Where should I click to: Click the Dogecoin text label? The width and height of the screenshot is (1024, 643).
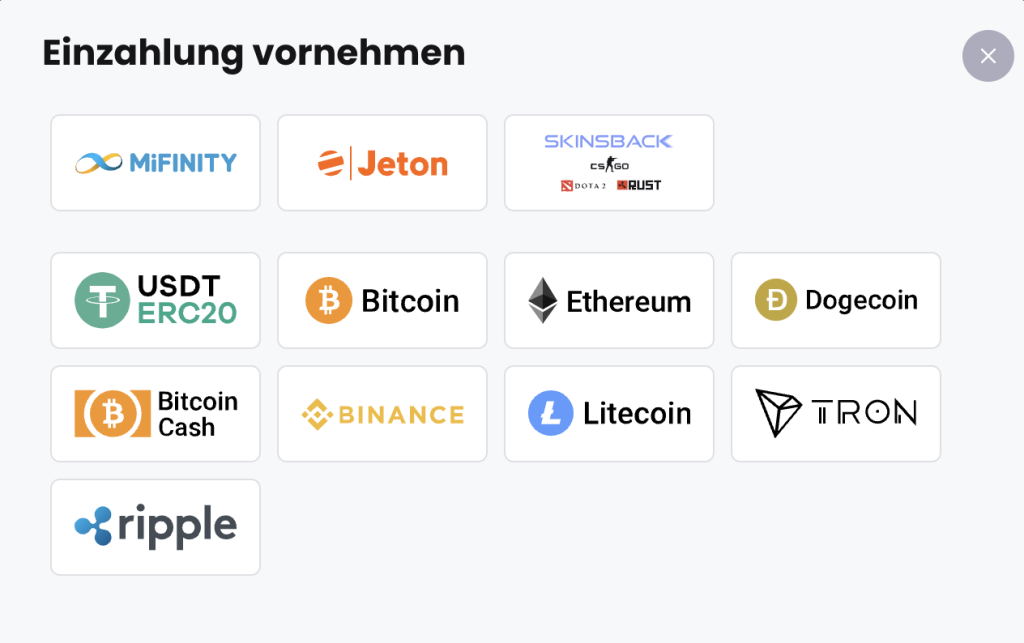pos(861,300)
